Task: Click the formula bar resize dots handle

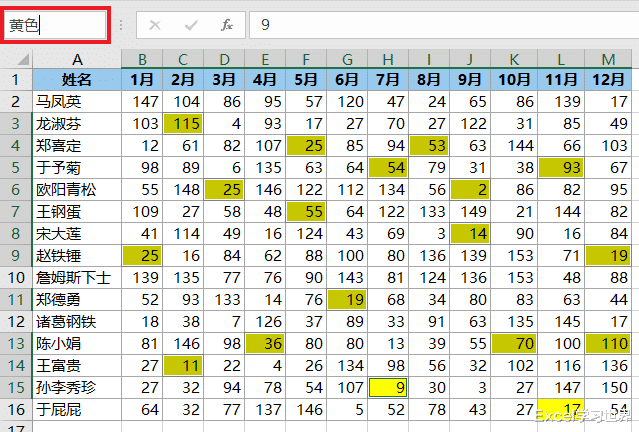Action: click(x=121, y=25)
